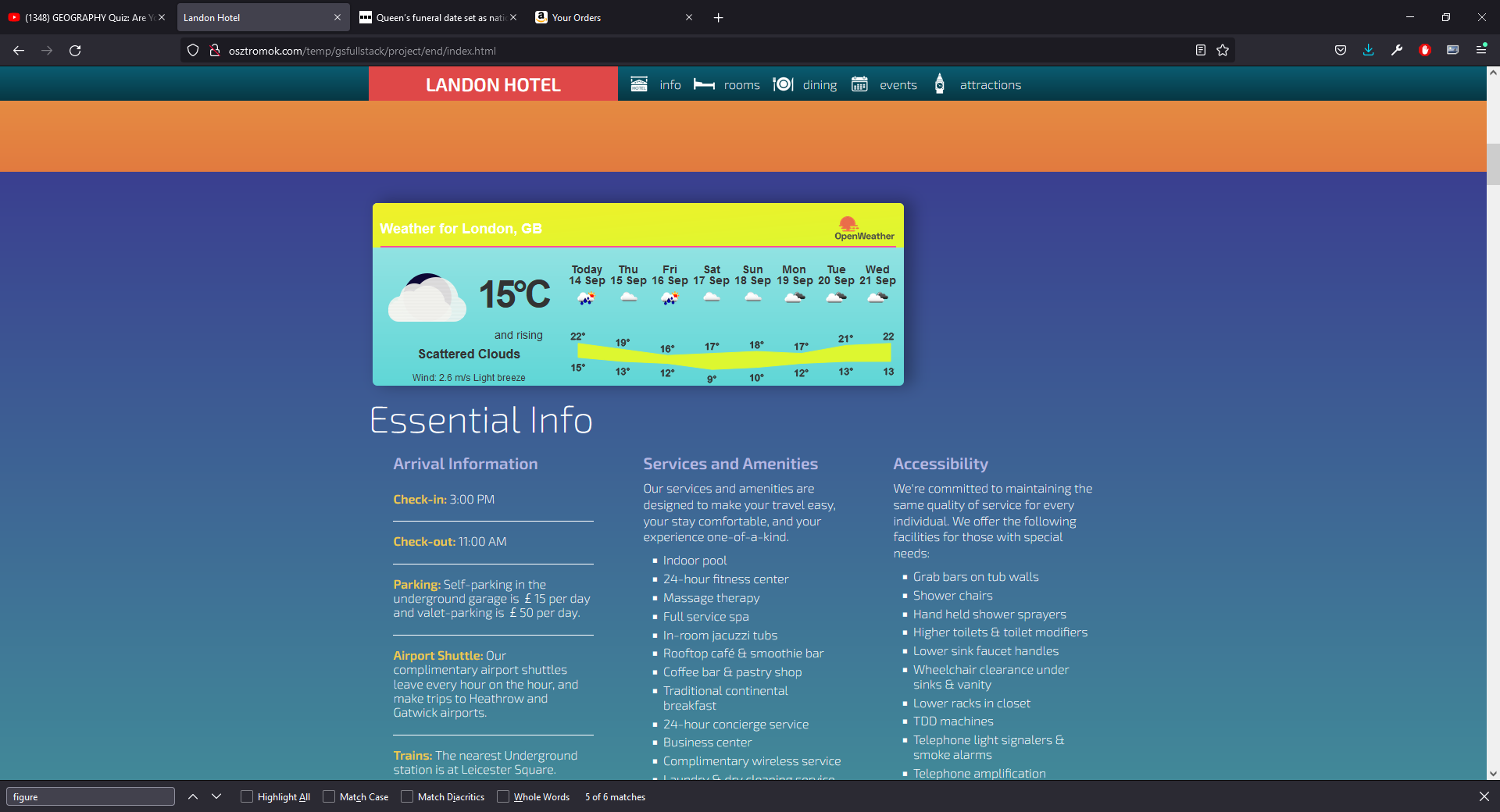Open the dining navigation link
This screenshot has height=812, width=1500.
click(x=820, y=85)
